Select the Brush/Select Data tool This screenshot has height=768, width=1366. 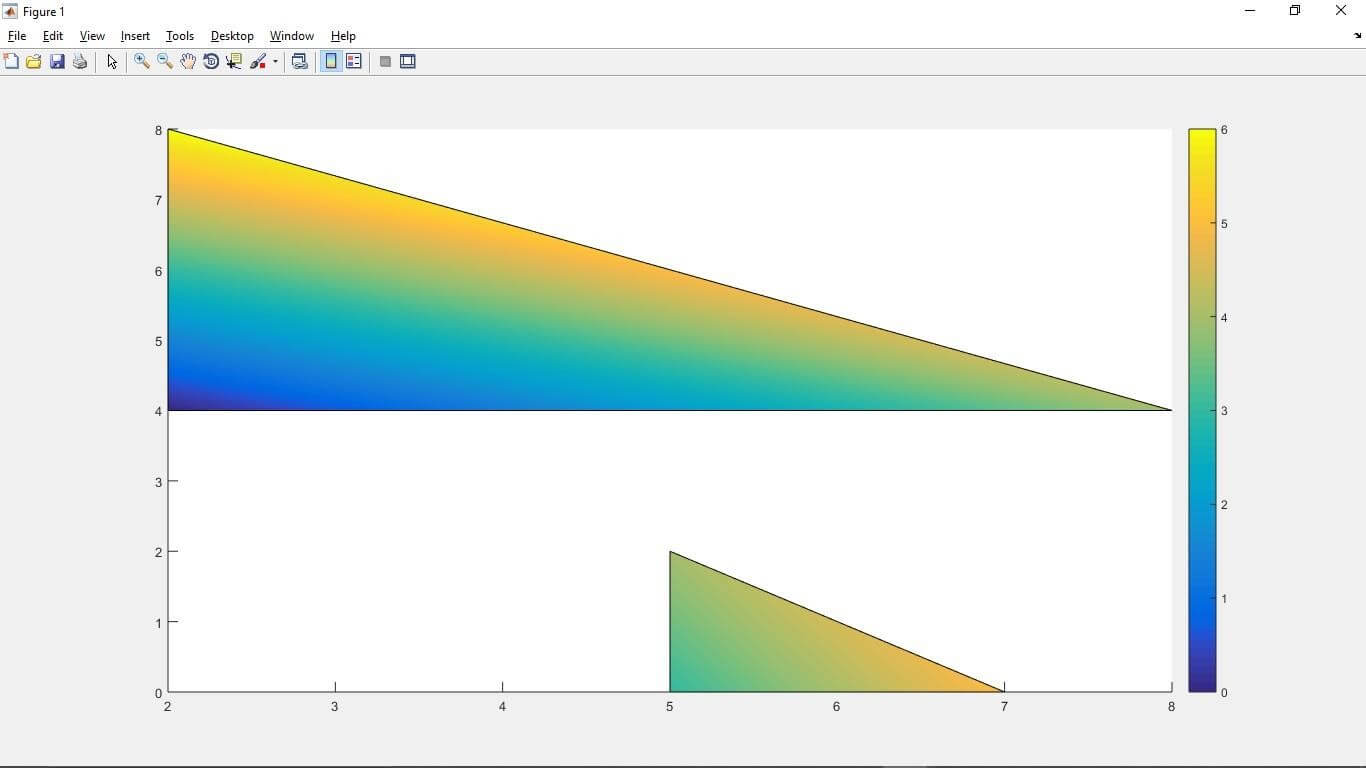pyautogui.click(x=257, y=61)
